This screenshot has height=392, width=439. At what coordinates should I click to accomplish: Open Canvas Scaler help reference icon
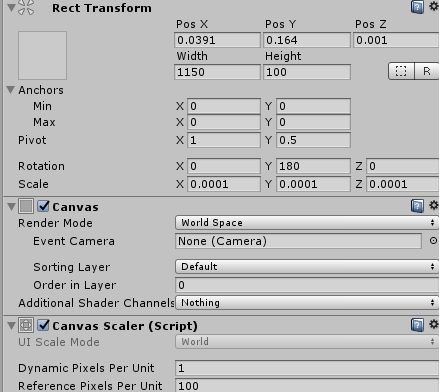[417, 325]
